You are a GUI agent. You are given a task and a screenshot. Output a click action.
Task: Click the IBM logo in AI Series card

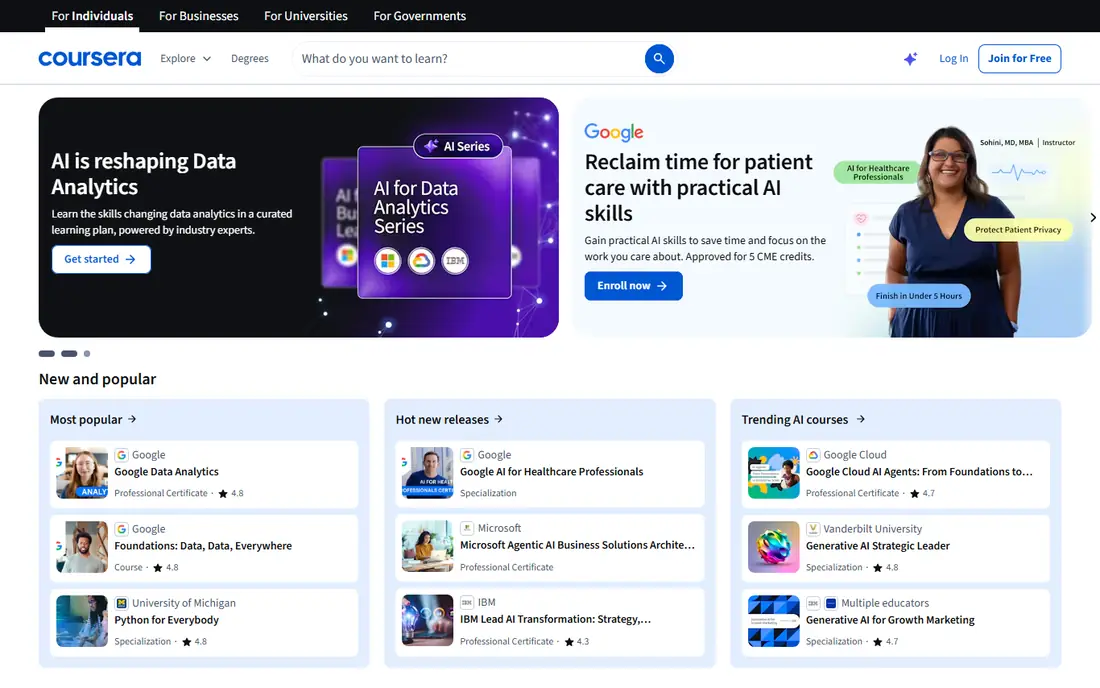(x=455, y=261)
